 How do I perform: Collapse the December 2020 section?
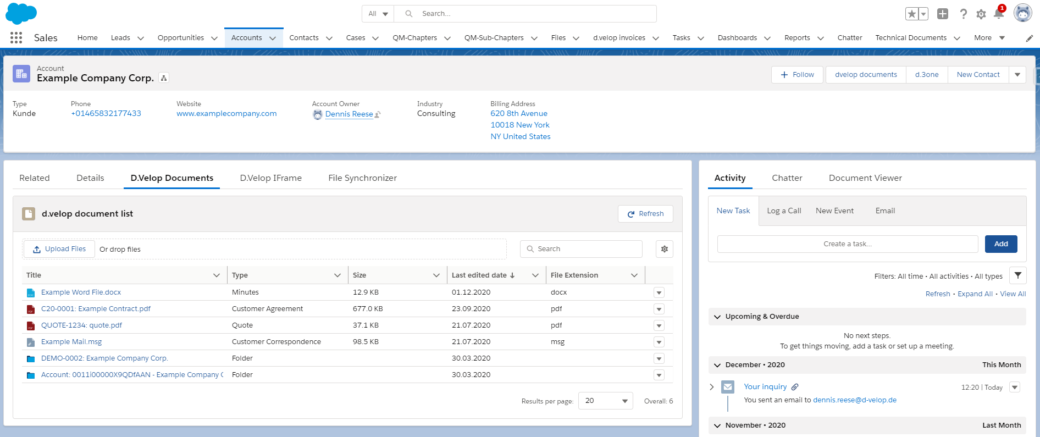tap(717, 365)
